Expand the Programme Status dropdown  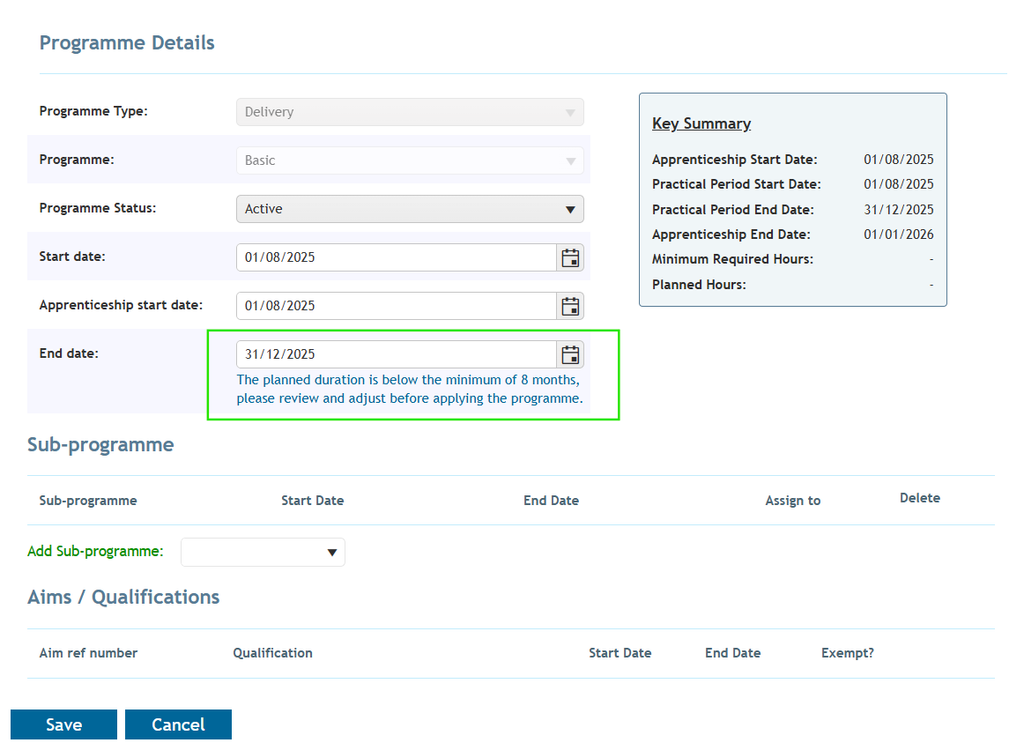tap(409, 209)
